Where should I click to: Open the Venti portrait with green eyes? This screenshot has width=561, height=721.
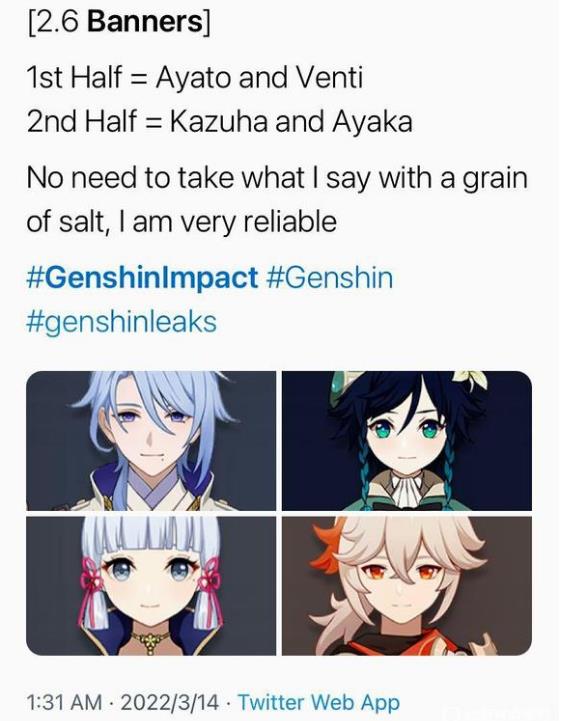click(407, 441)
